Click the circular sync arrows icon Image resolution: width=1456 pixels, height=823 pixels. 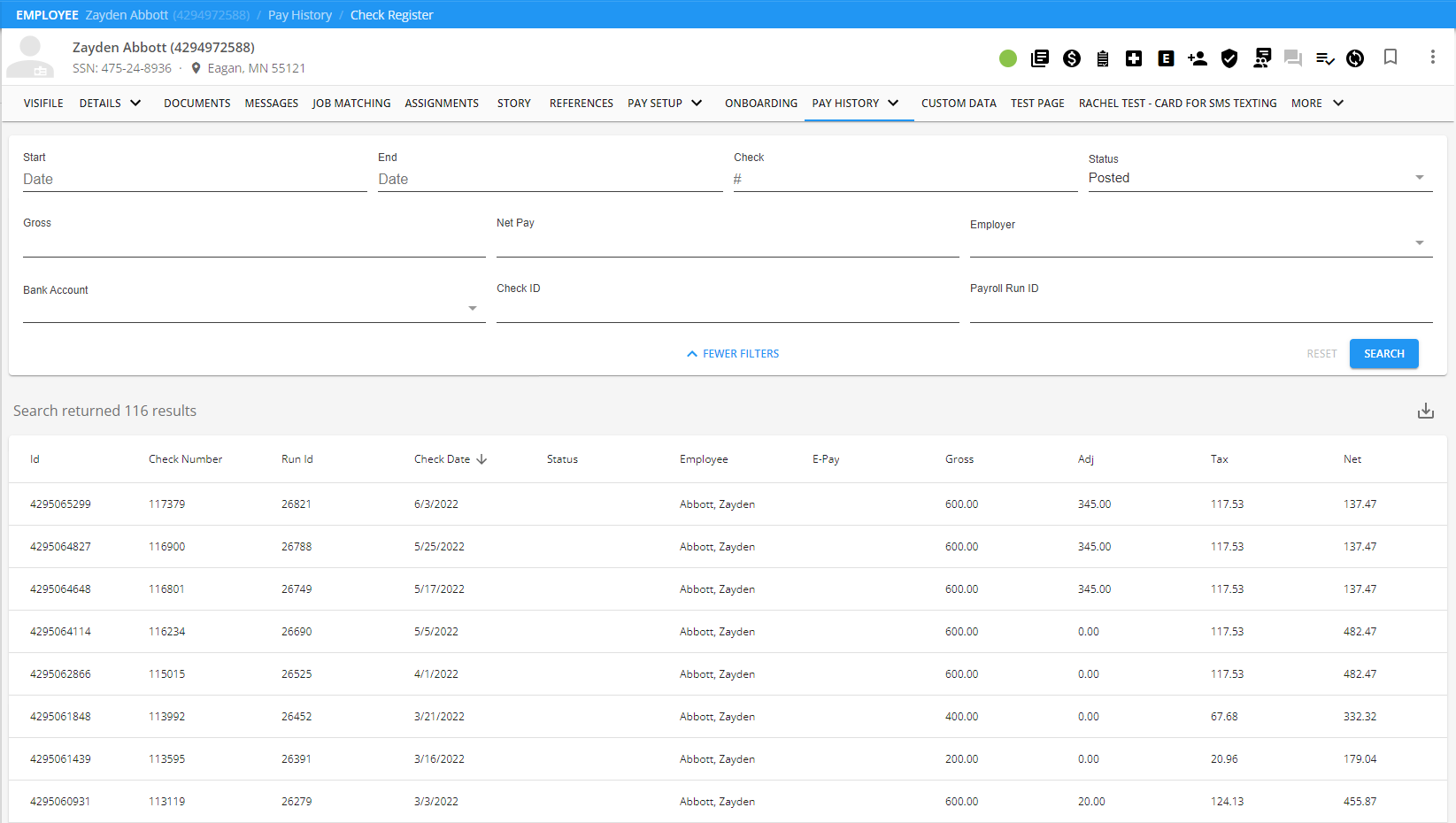[1355, 58]
